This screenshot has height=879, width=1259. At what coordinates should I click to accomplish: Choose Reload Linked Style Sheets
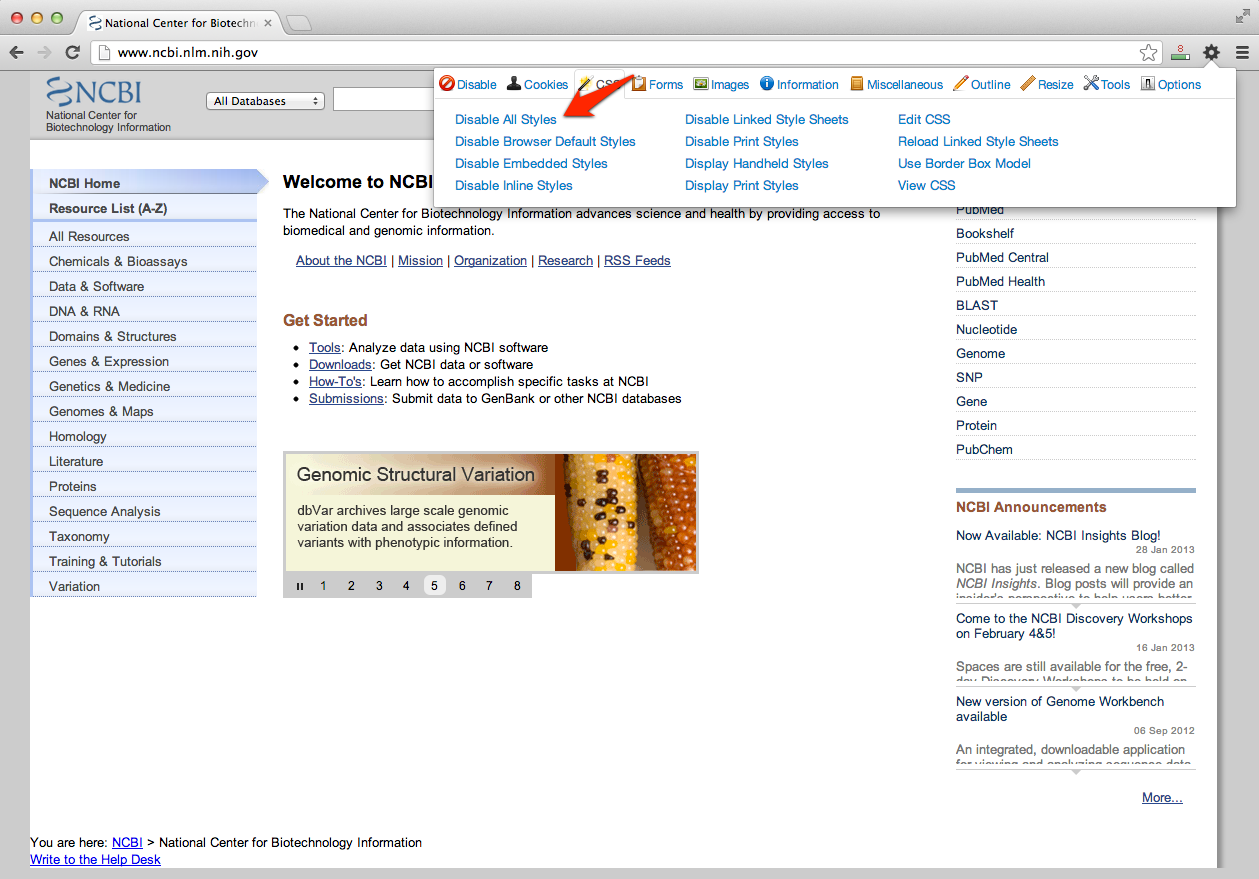(978, 141)
